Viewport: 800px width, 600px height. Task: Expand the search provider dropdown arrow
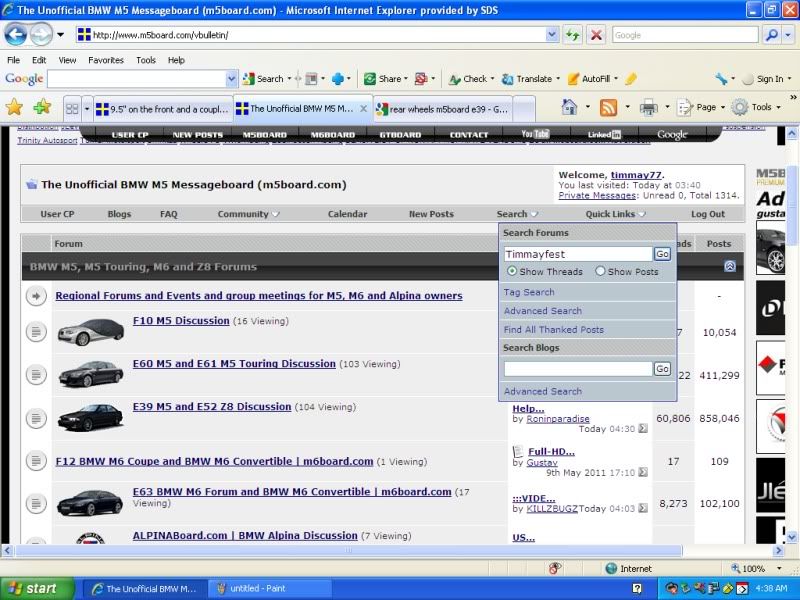coord(789,35)
